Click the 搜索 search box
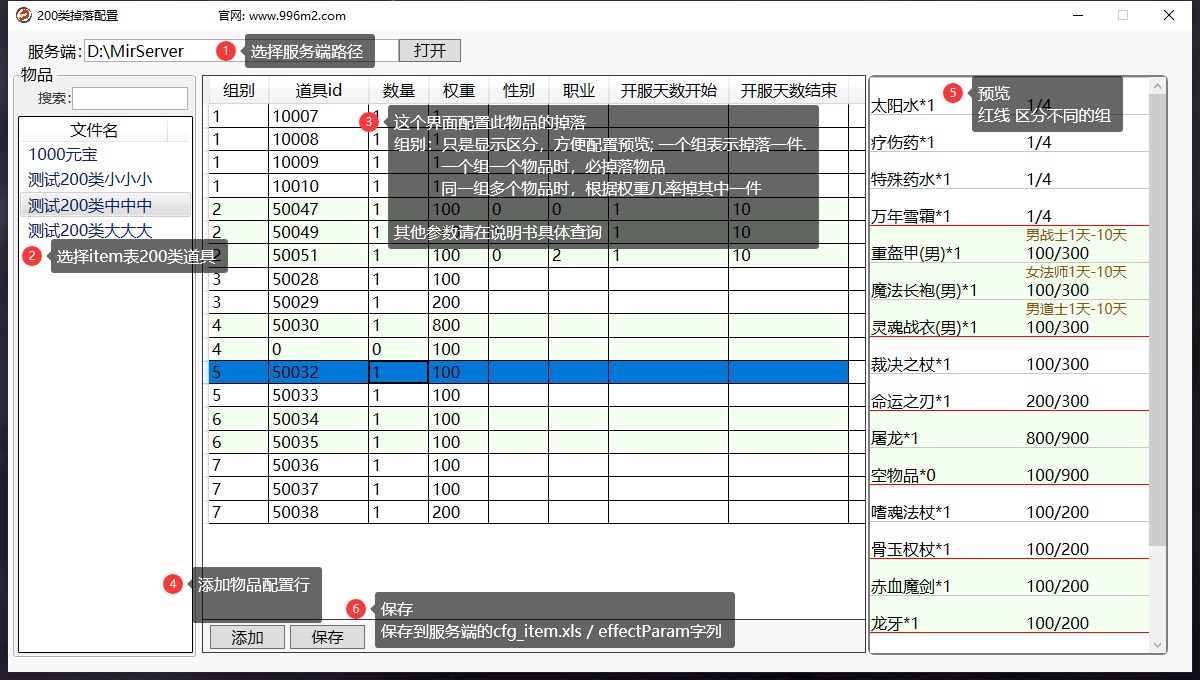Image resolution: width=1200 pixels, height=680 pixels. click(x=129, y=98)
